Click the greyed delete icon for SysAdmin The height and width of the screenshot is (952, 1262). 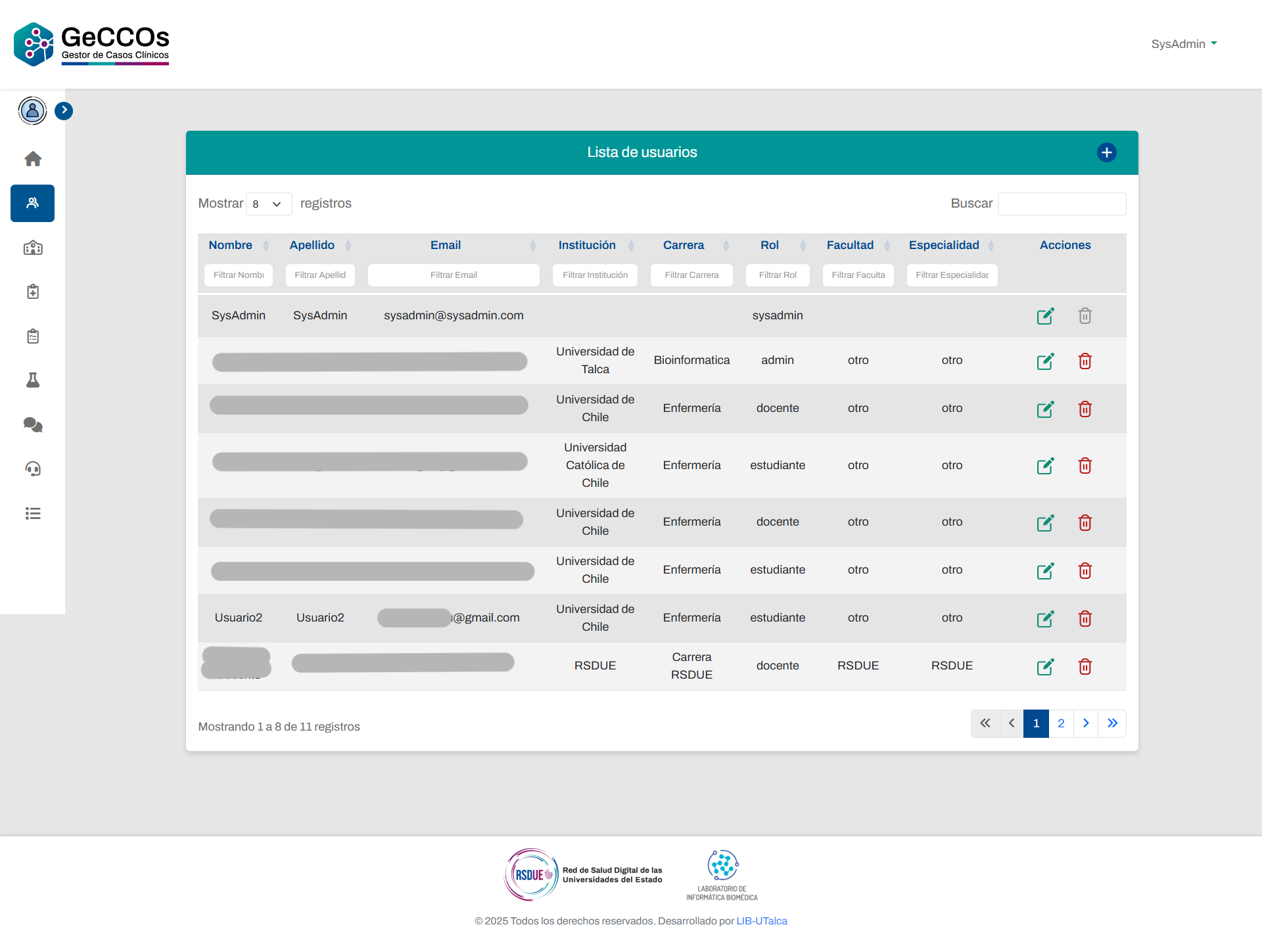pyautogui.click(x=1085, y=316)
